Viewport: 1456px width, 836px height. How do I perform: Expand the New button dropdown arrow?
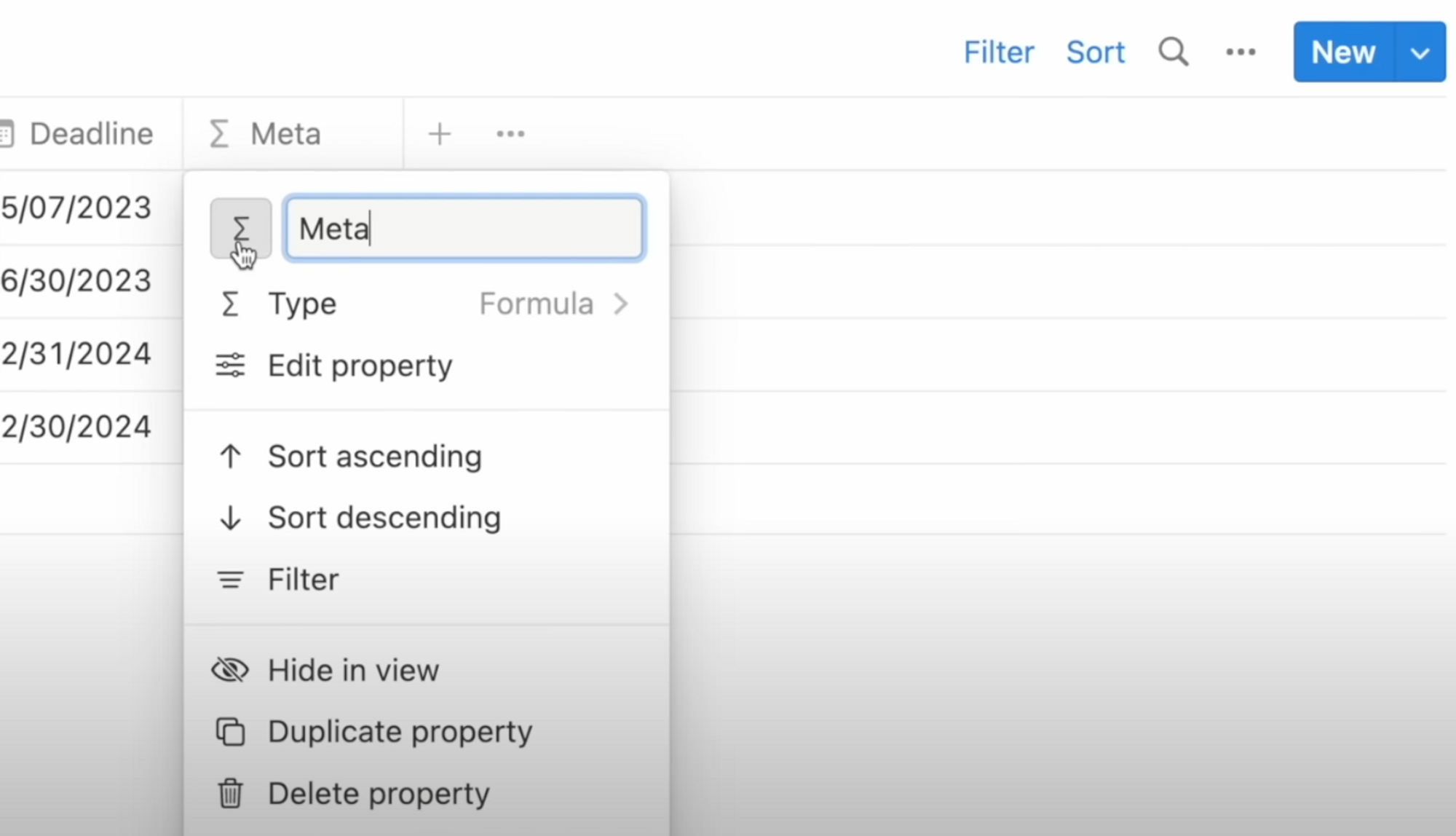point(1420,52)
